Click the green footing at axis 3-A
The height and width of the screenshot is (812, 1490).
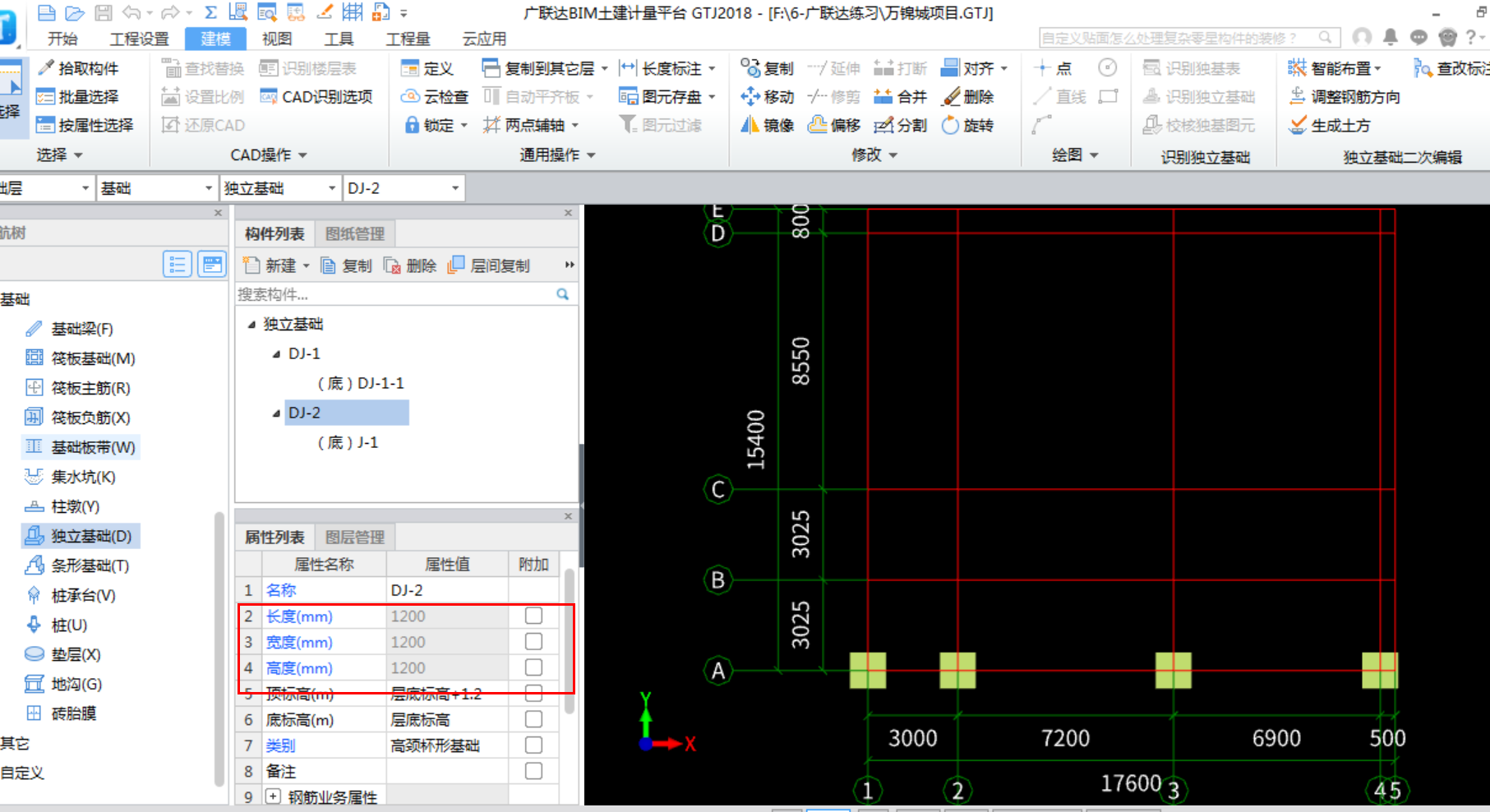coord(1173,671)
